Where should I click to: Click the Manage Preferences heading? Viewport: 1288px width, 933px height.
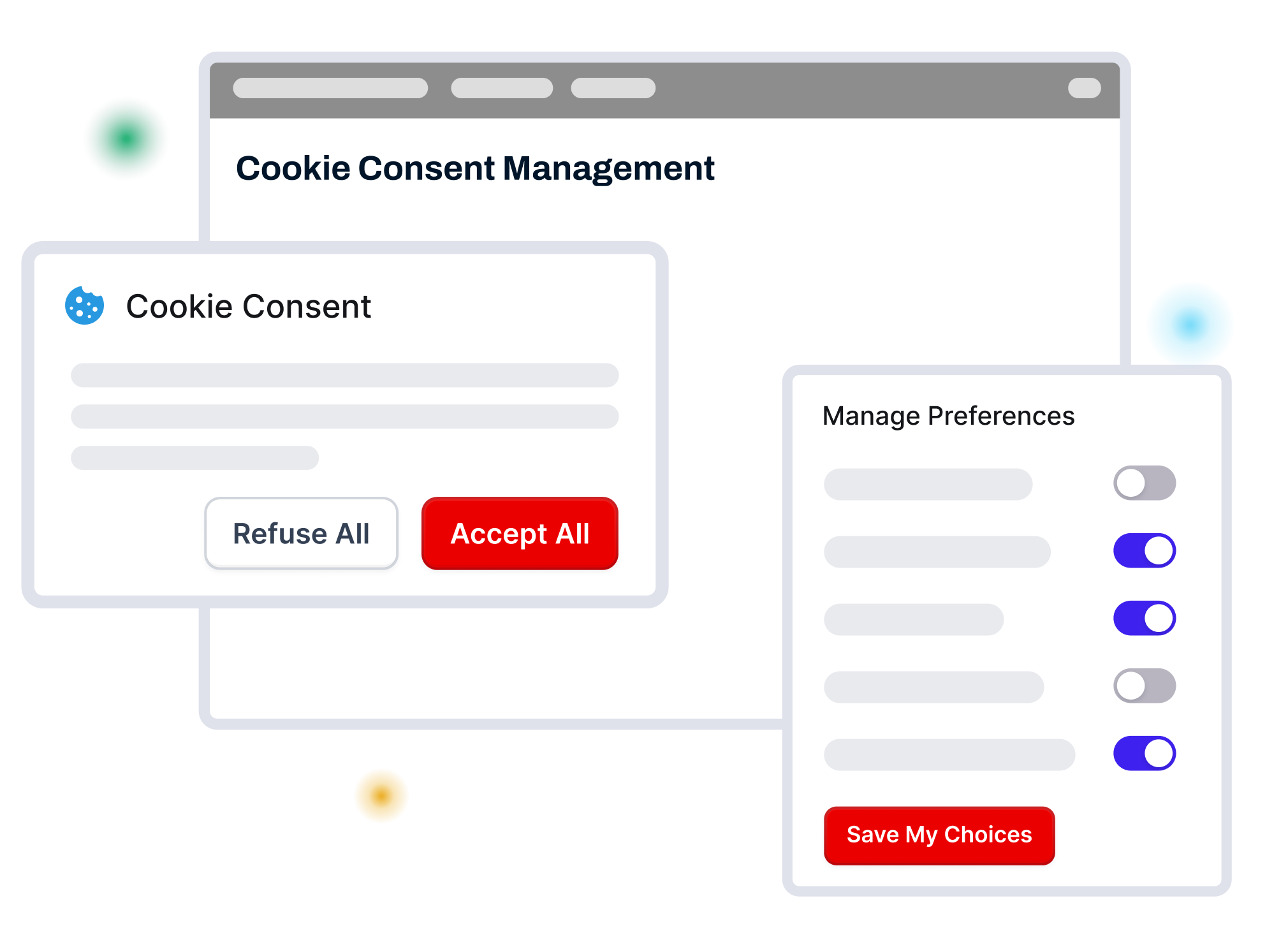click(948, 416)
